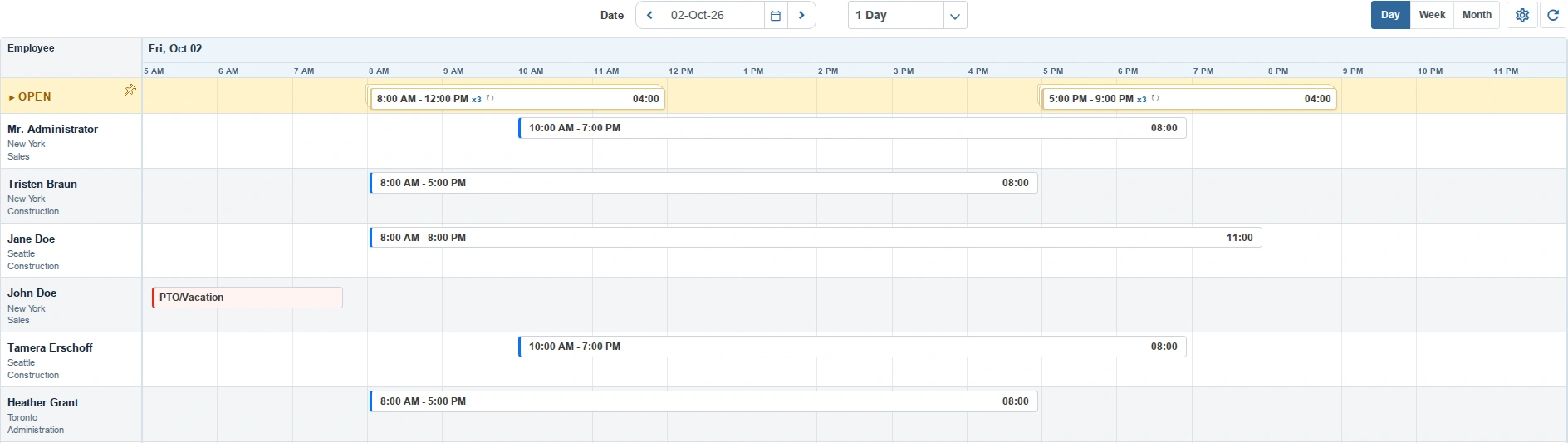Select employee Jane Doe
The height and width of the screenshot is (443, 1568).
tap(32, 239)
